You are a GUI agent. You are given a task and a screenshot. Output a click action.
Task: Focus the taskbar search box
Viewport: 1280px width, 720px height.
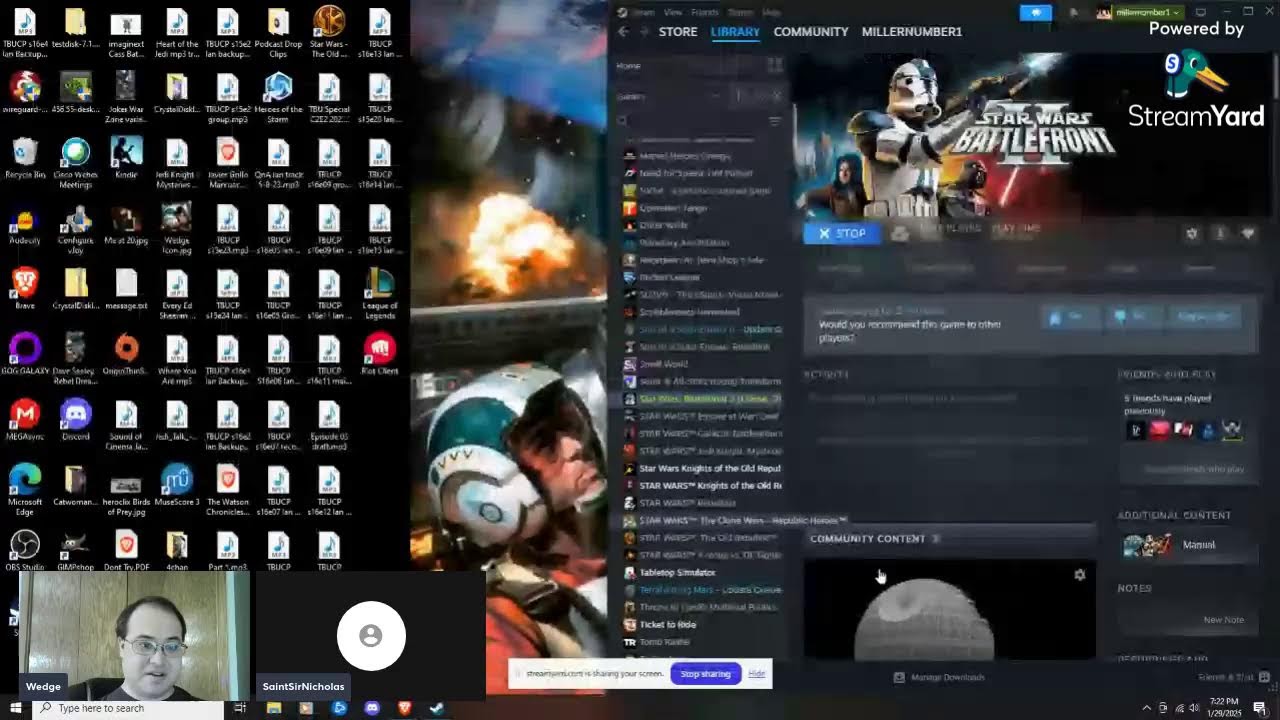pyautogui.click(x=128, y=708)
